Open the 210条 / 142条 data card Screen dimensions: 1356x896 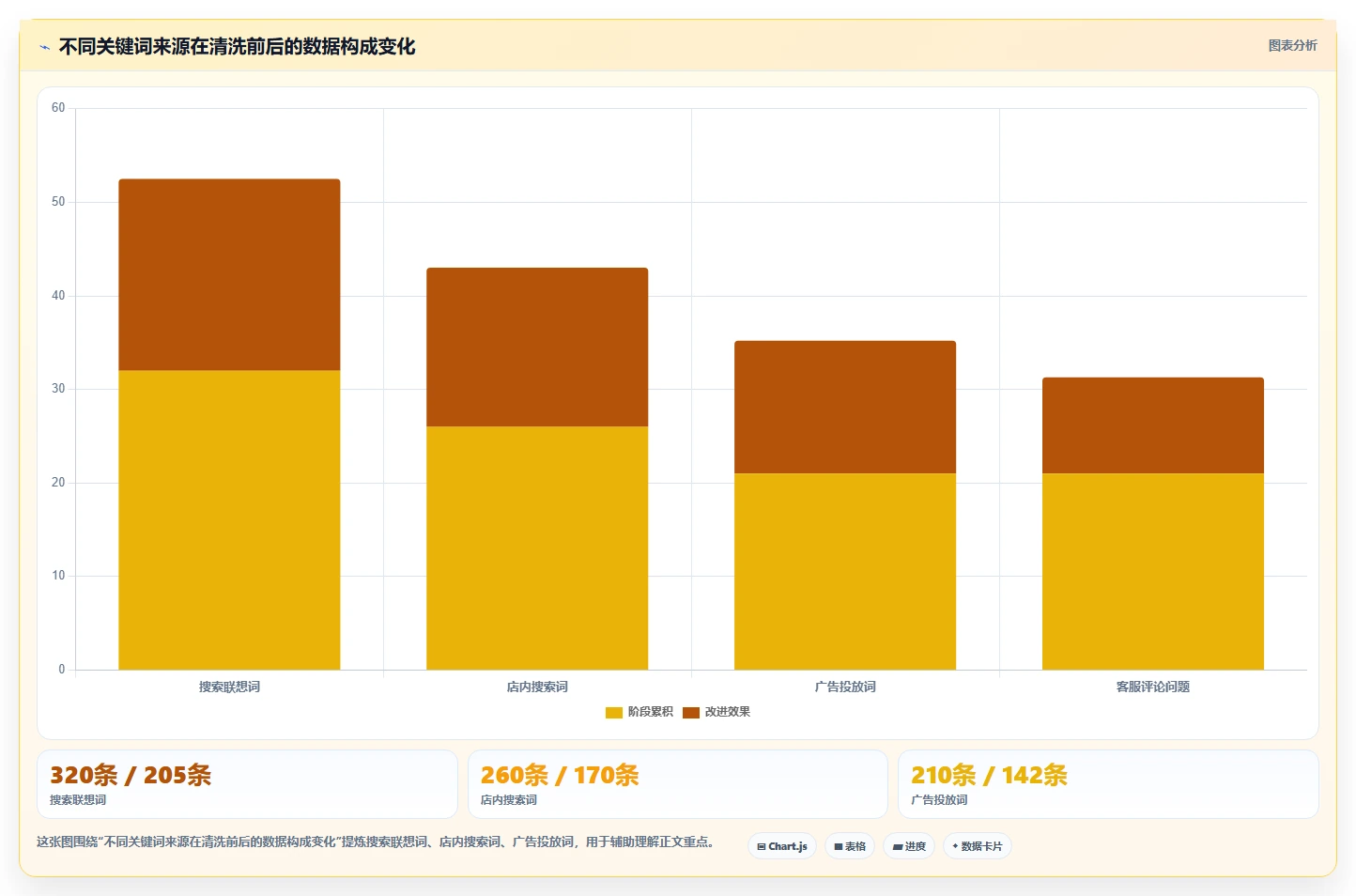[1108, 784]
